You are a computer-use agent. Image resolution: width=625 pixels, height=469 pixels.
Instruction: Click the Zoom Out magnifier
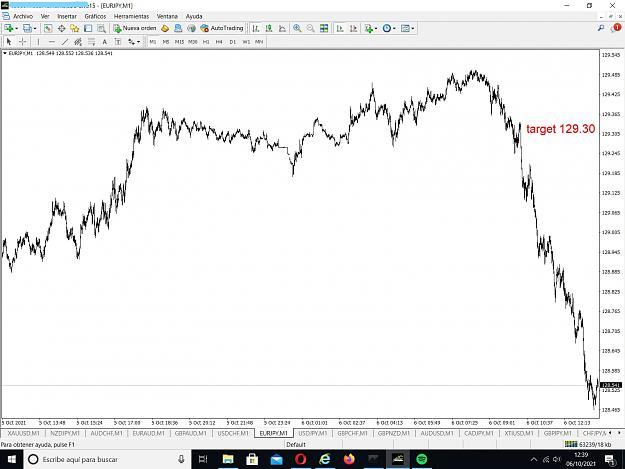pyautogui.click(x=311, y=28)
